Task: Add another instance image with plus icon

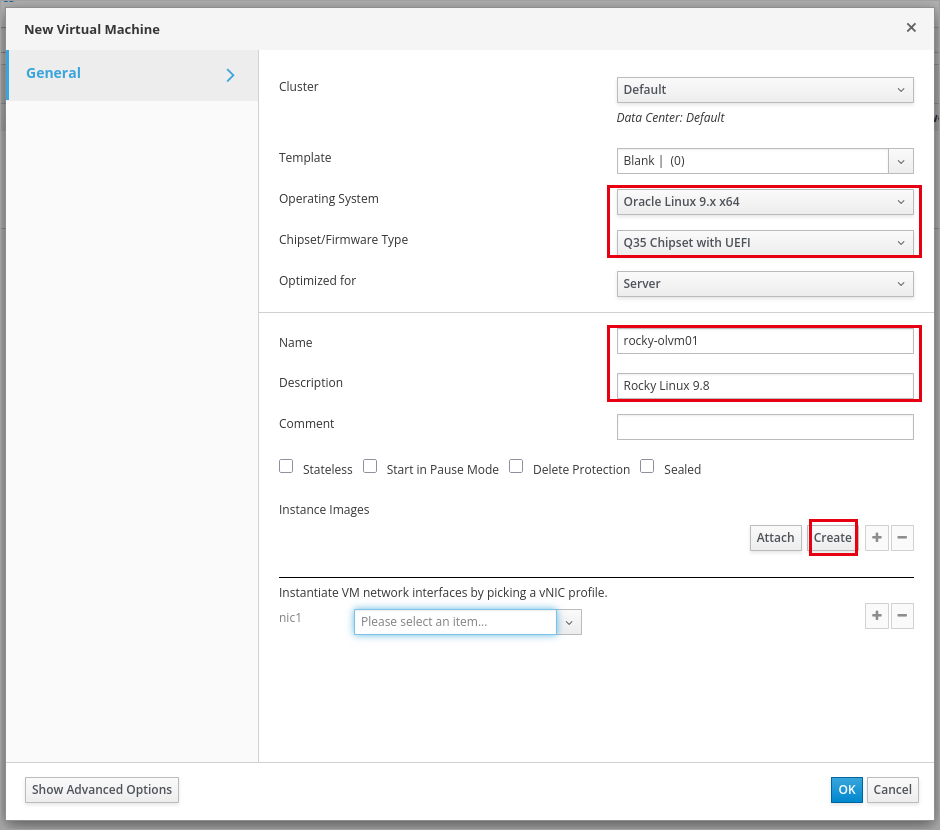Action: [876, 538]
